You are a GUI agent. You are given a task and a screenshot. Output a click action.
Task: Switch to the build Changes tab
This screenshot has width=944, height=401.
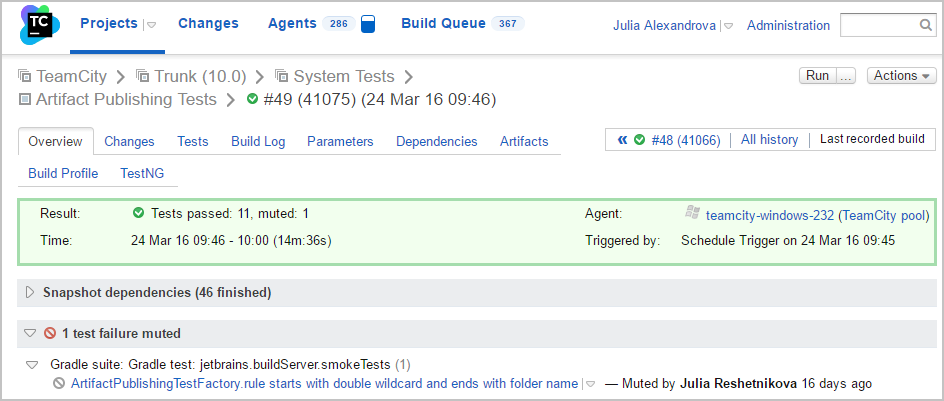pos(129,141)
